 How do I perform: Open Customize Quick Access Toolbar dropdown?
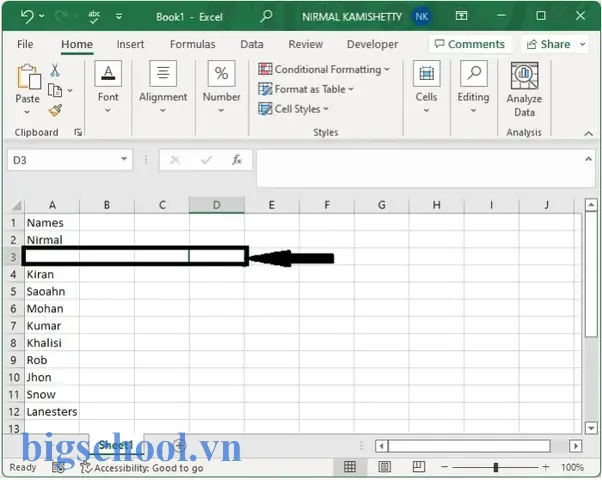click(119, 17)
